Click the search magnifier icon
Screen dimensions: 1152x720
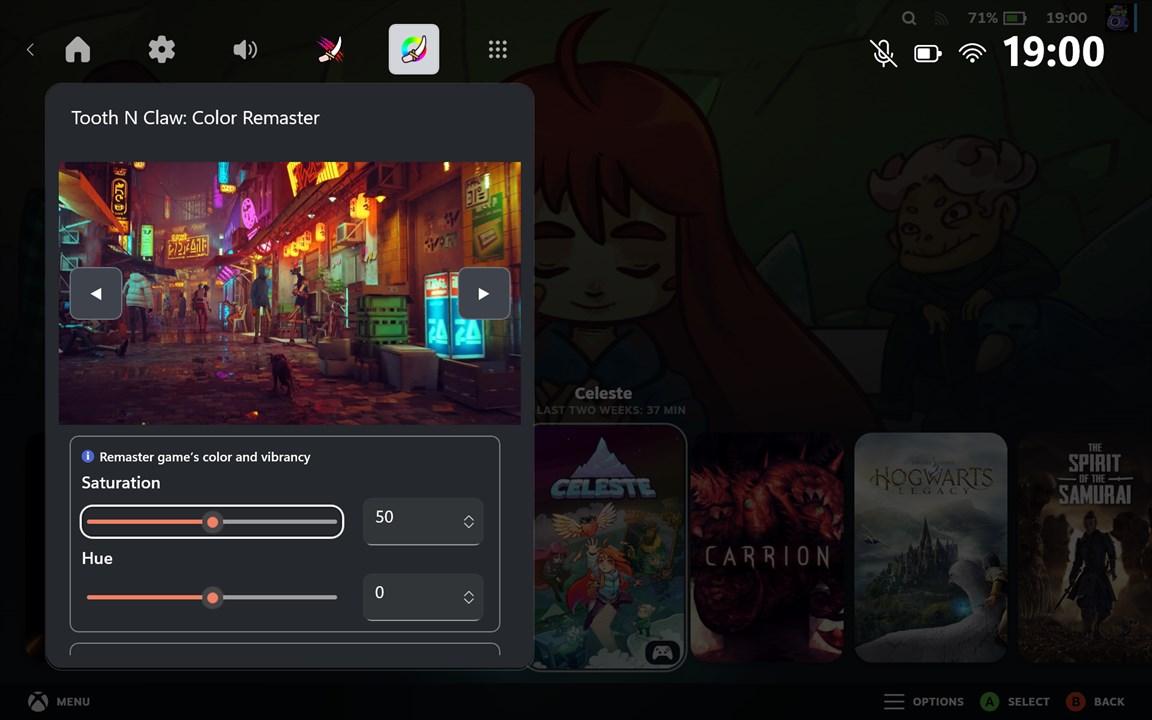pos(909,18)
